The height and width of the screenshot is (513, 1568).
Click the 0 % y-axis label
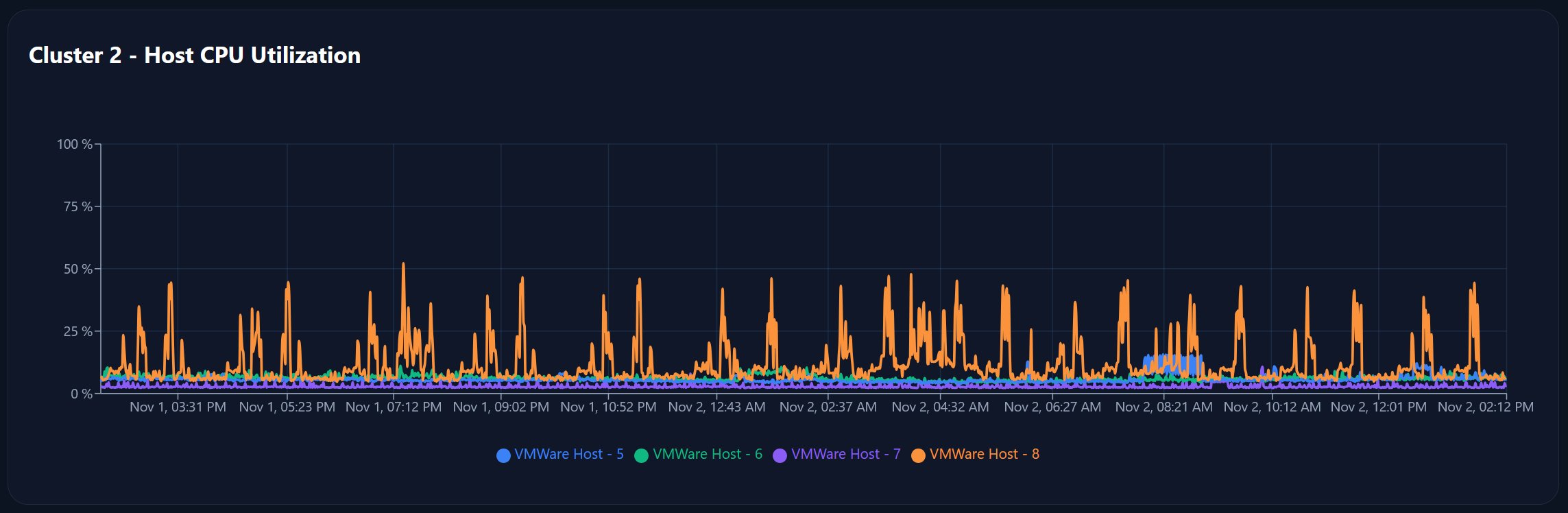81,394
